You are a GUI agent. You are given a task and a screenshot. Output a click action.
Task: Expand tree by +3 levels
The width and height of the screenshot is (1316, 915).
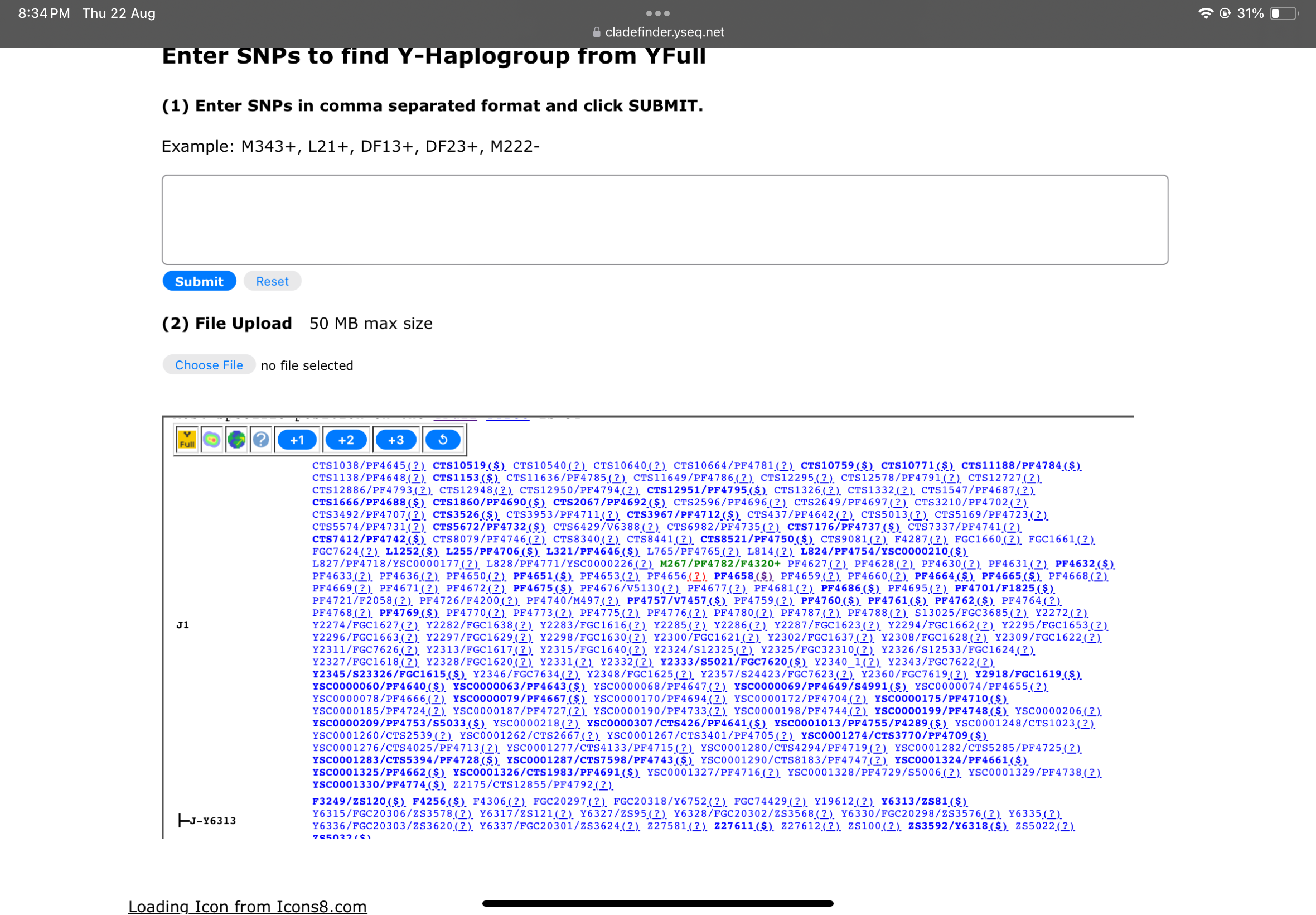coord(395,440)
